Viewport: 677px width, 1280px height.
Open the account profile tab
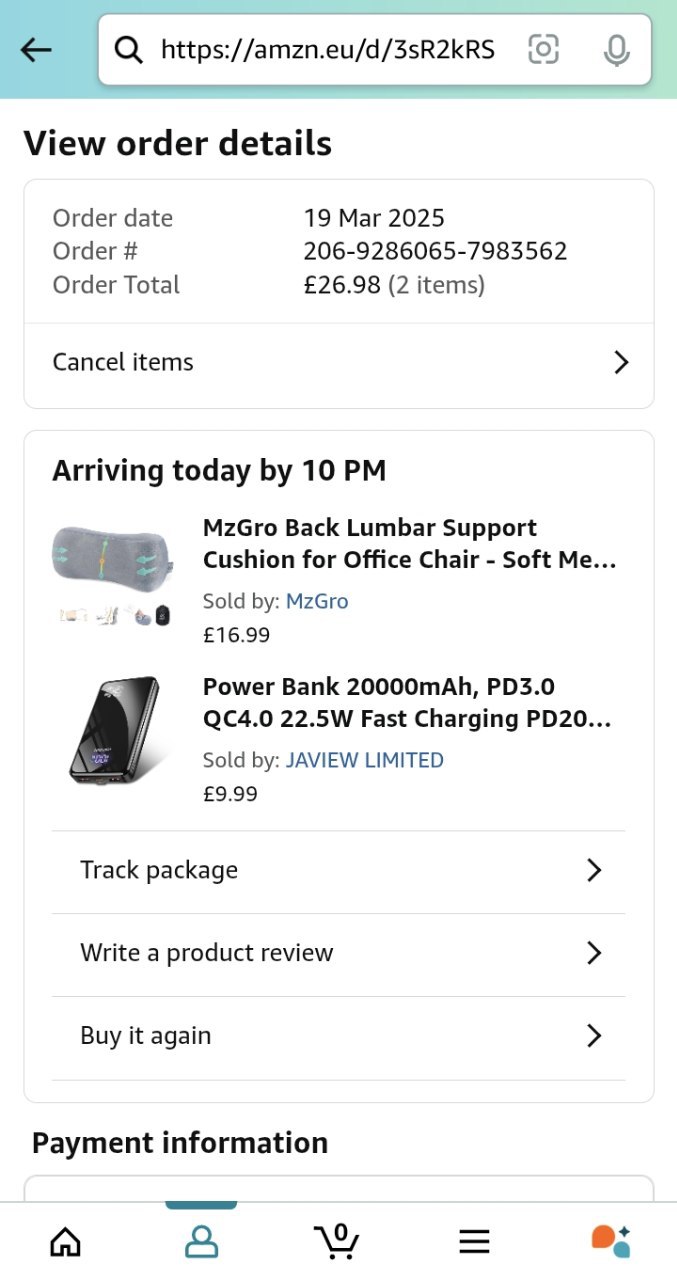coord(201,1242)
